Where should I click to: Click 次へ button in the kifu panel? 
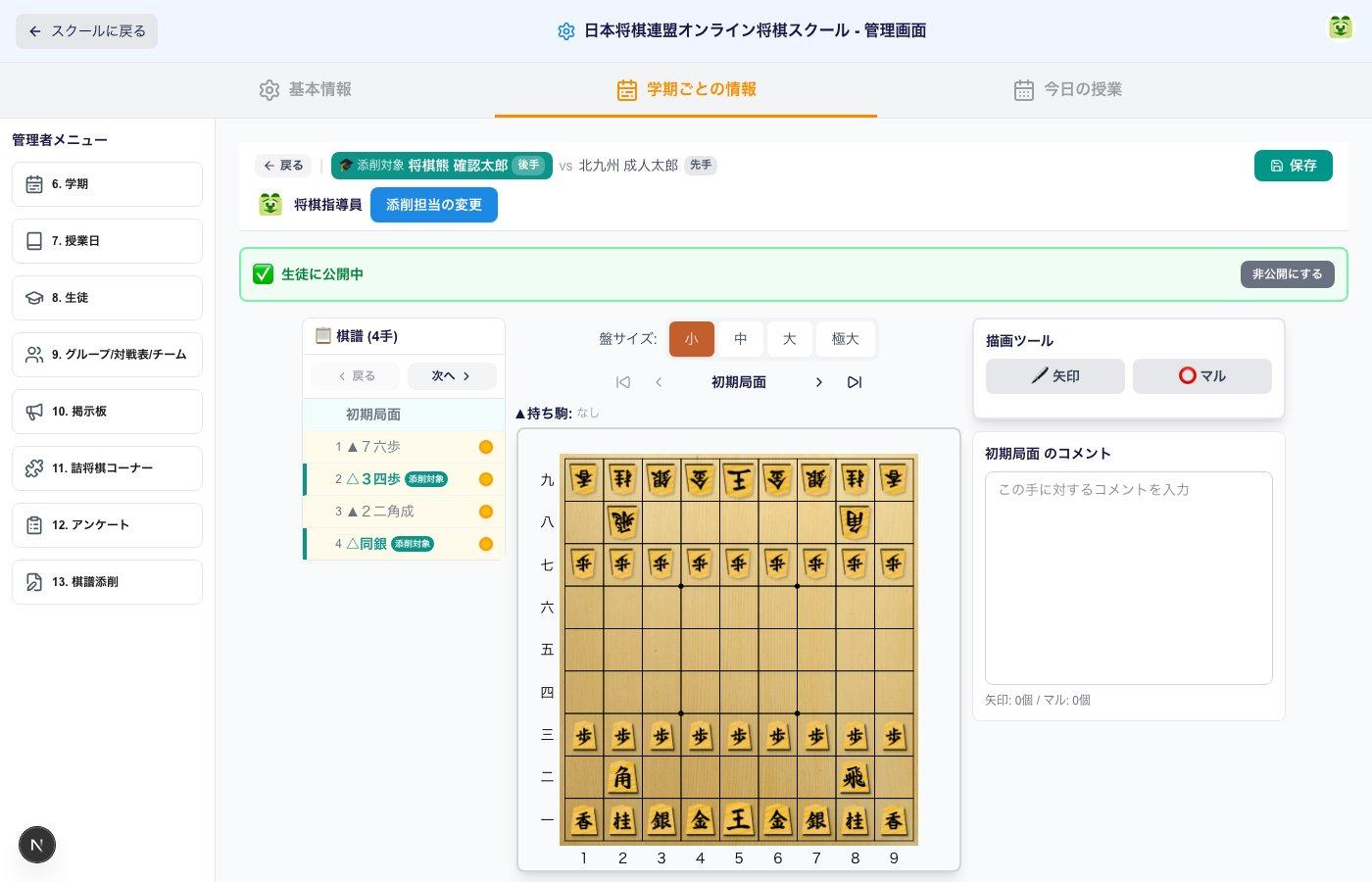(452, 376)
